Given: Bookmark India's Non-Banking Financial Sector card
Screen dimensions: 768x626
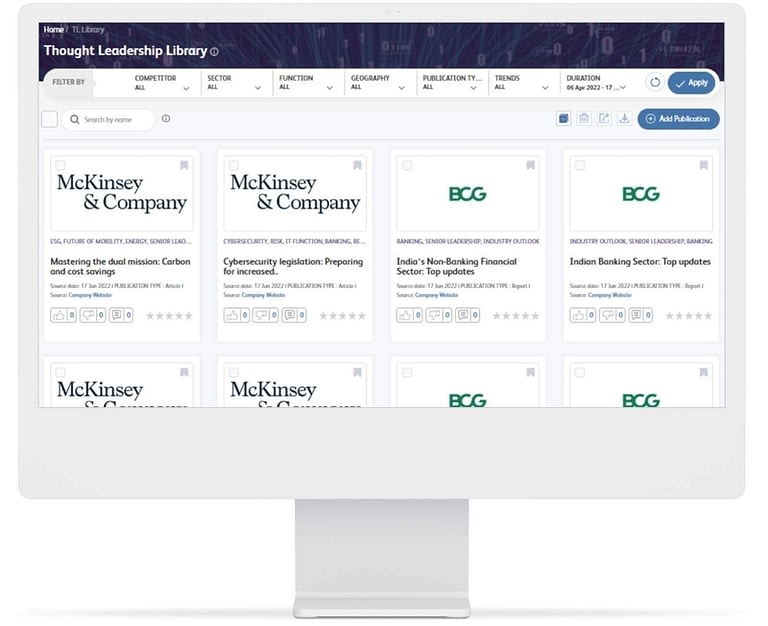Looking at the screenshot, I should pyautogui.click(x=530, y=166).
